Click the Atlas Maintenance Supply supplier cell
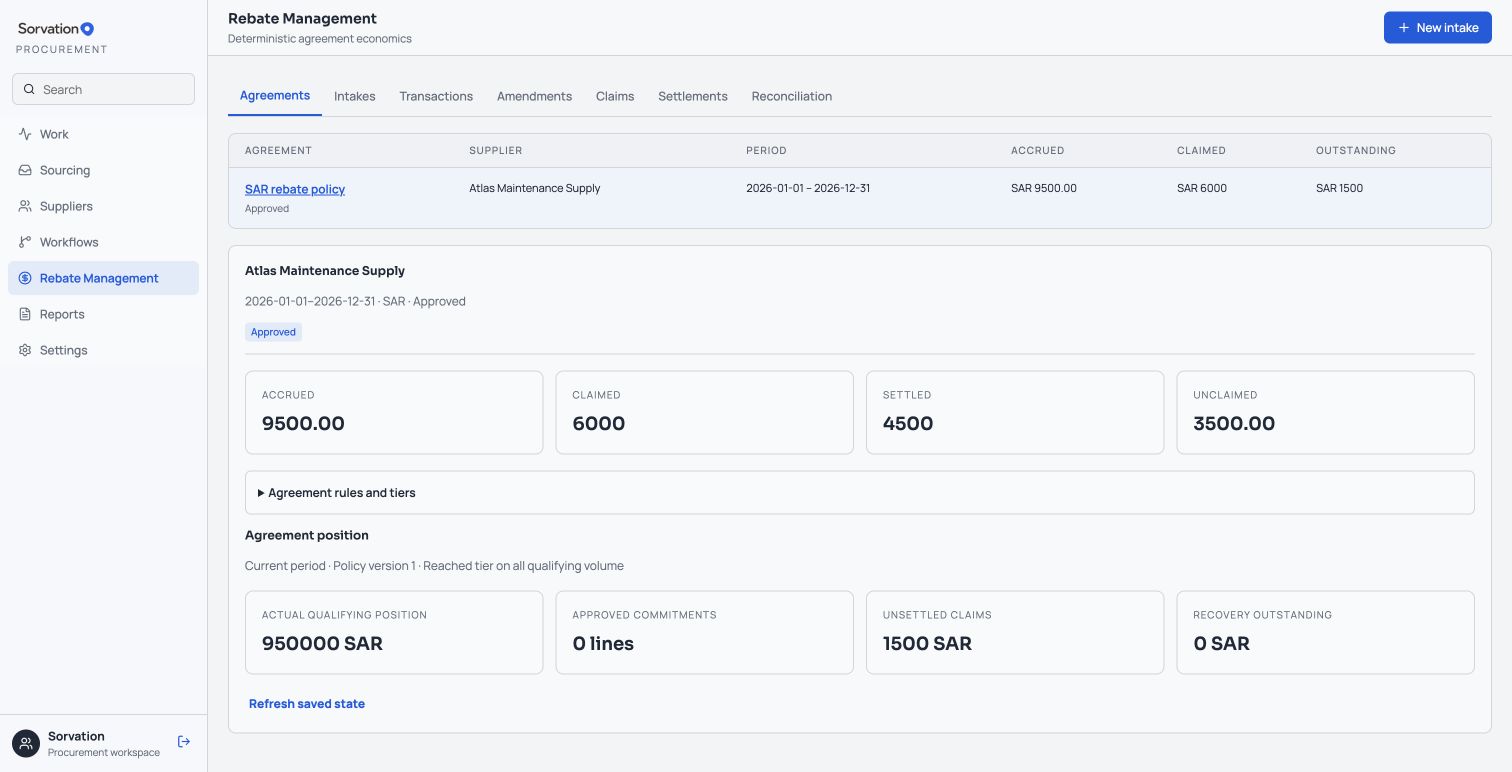Viewport: 1512px width, 772px height. [535, 188]
